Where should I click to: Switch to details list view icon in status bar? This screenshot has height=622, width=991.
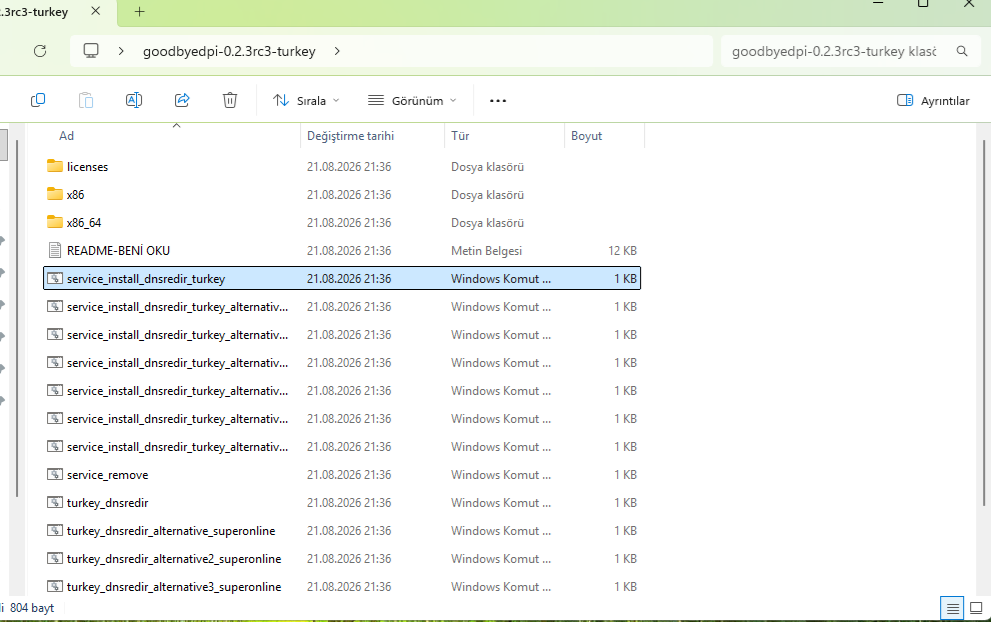pyautogui.click(x=952, y=608)
